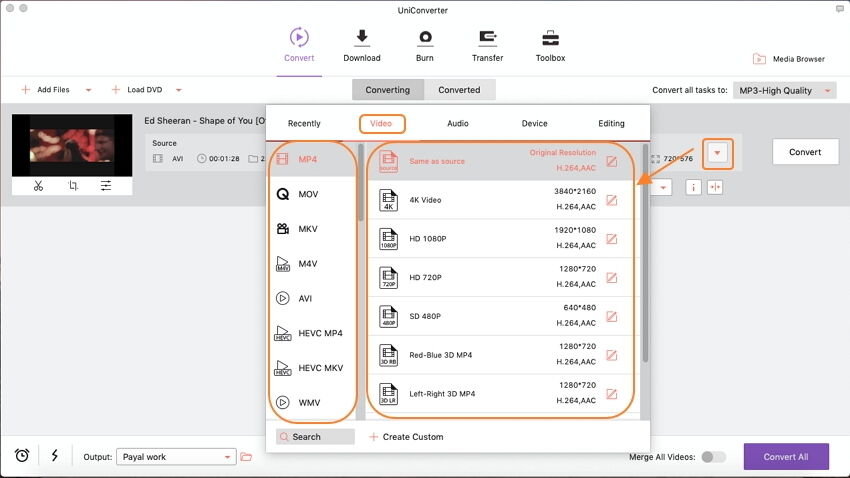
Task: Edit the HD 720P preset
Action: [611, 277]
